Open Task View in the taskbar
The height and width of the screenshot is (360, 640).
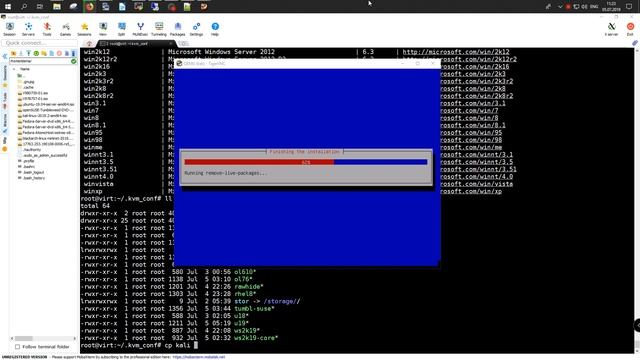point(40,6)
